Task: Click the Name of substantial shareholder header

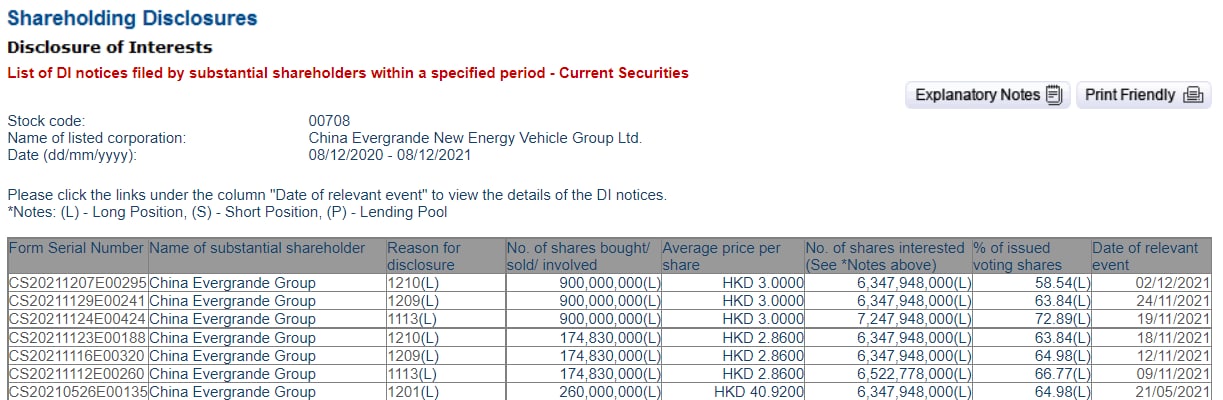Action: click(x=257, y=248)
